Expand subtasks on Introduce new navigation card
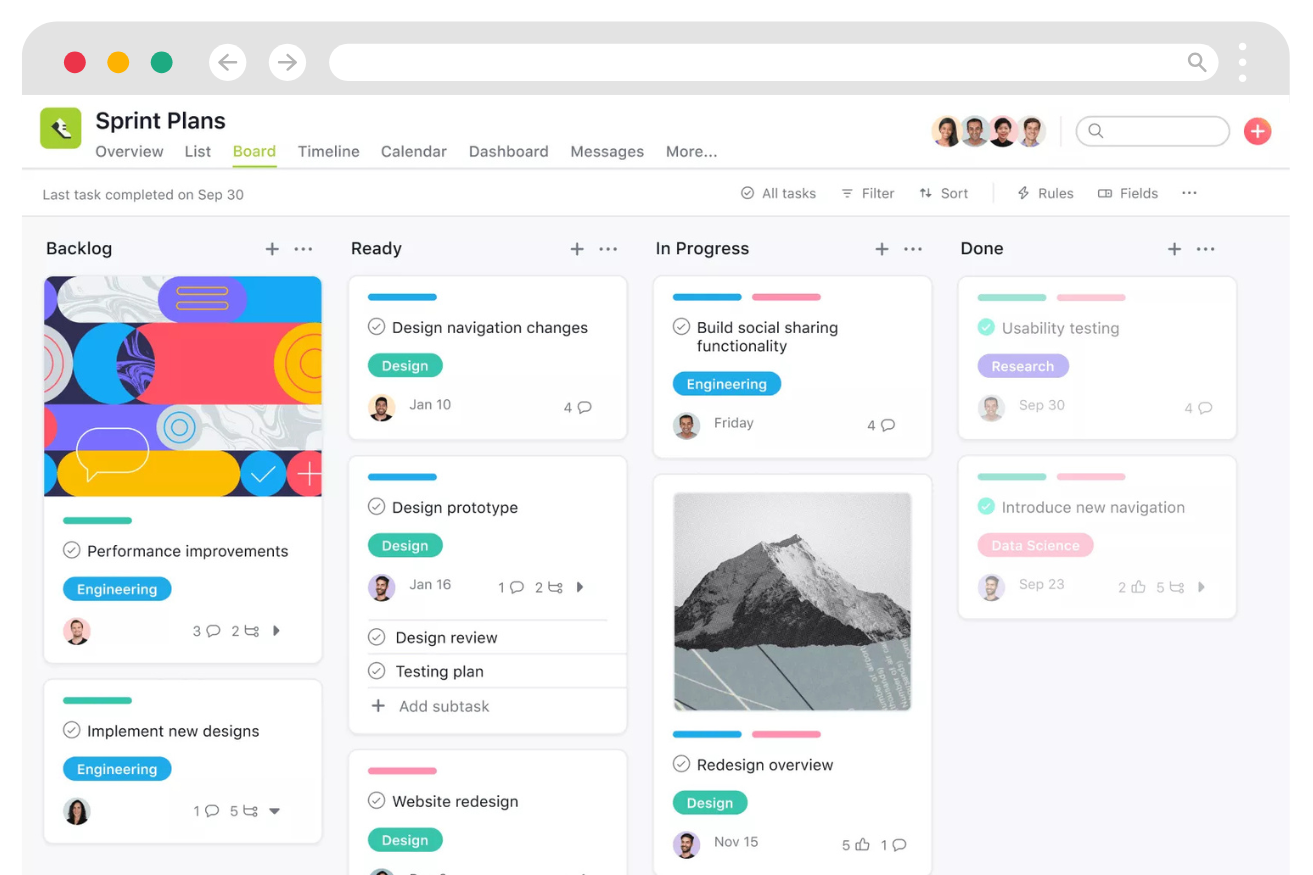 (x=1202, y=587)
